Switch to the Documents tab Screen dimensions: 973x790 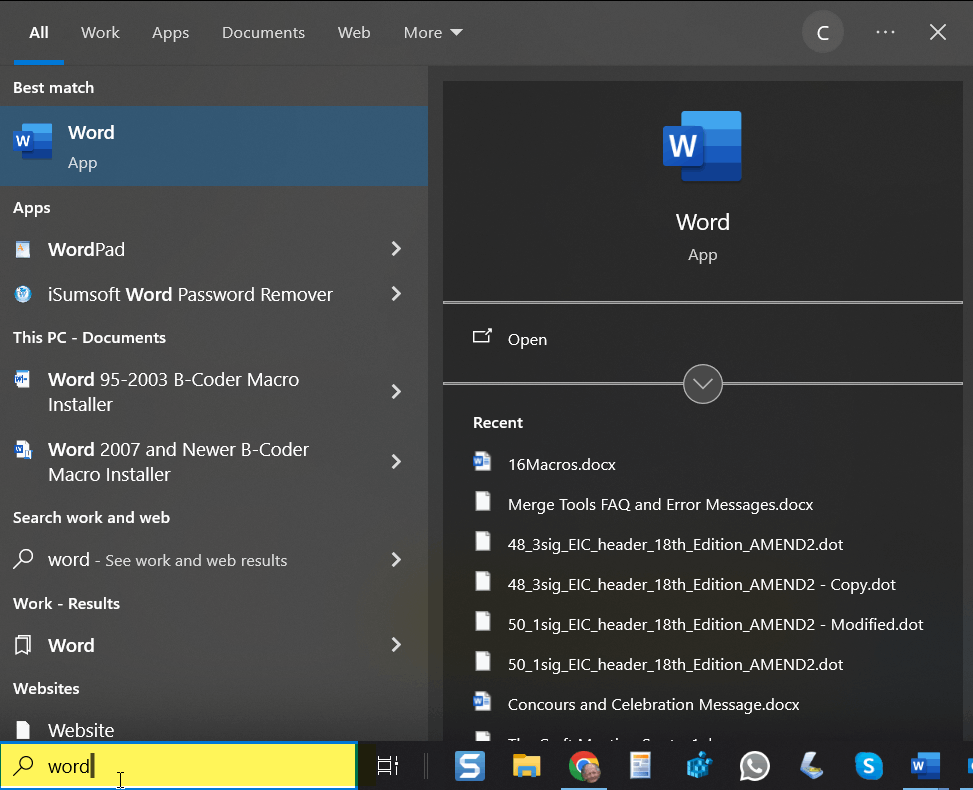click(x=263, y=33)
